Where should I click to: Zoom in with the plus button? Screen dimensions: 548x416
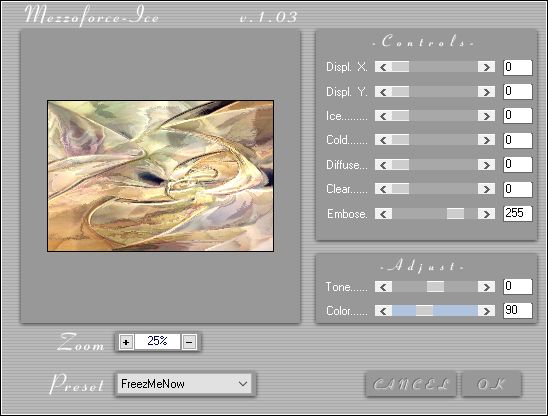click(126, 342)
